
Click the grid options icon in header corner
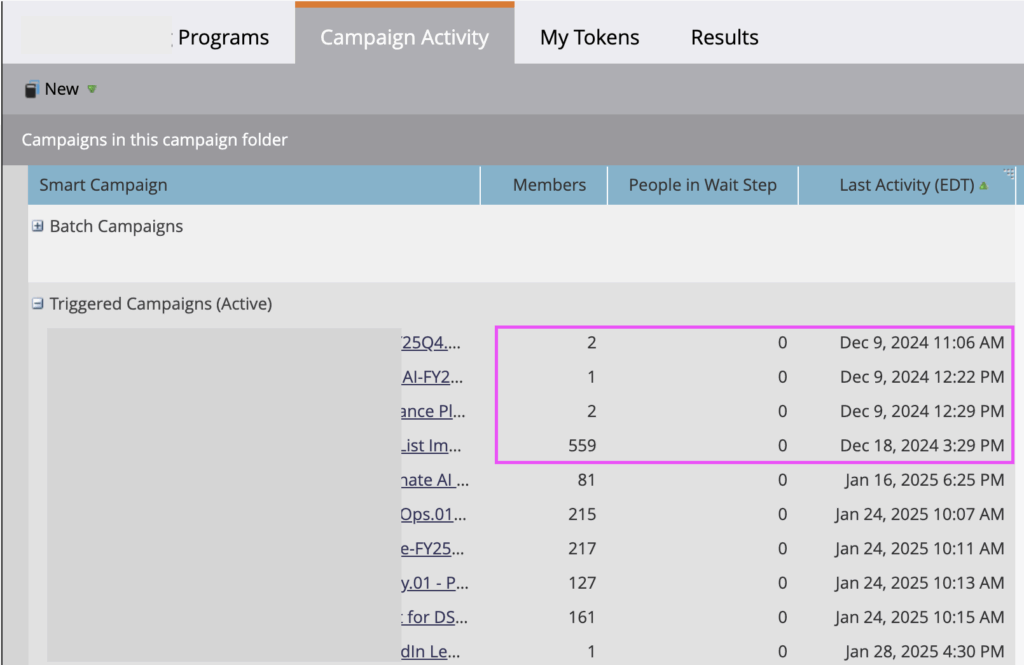(1009, 173)
